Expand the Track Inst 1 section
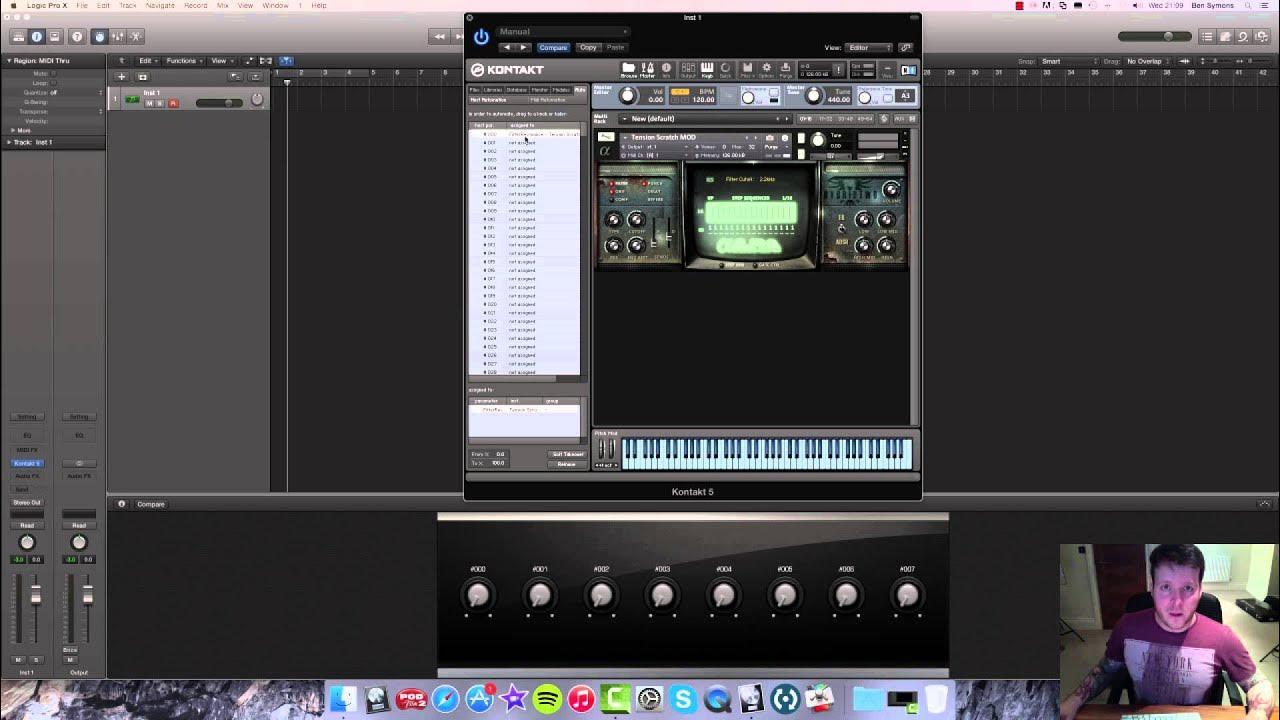Screen dimensions: 1280x720 10,142
